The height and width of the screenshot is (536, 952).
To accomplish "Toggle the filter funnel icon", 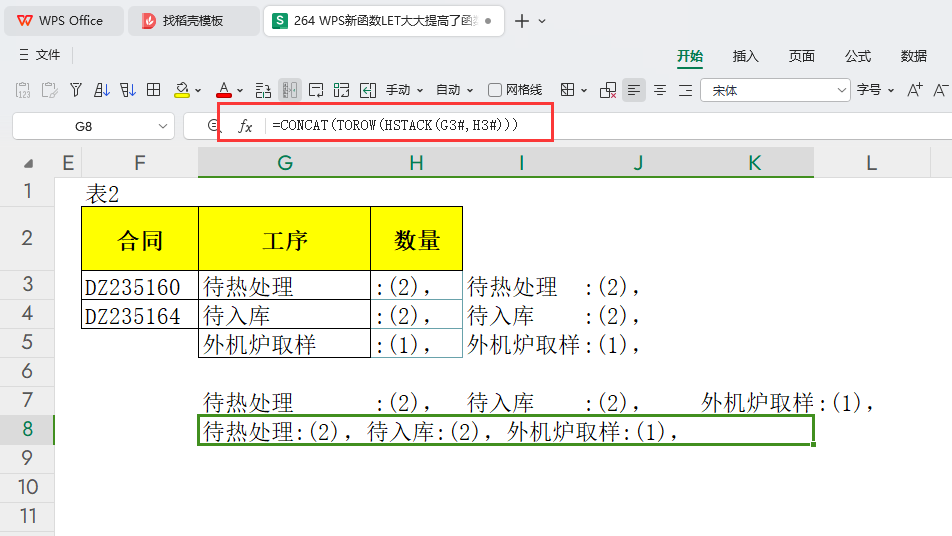I will coord(76,90).
